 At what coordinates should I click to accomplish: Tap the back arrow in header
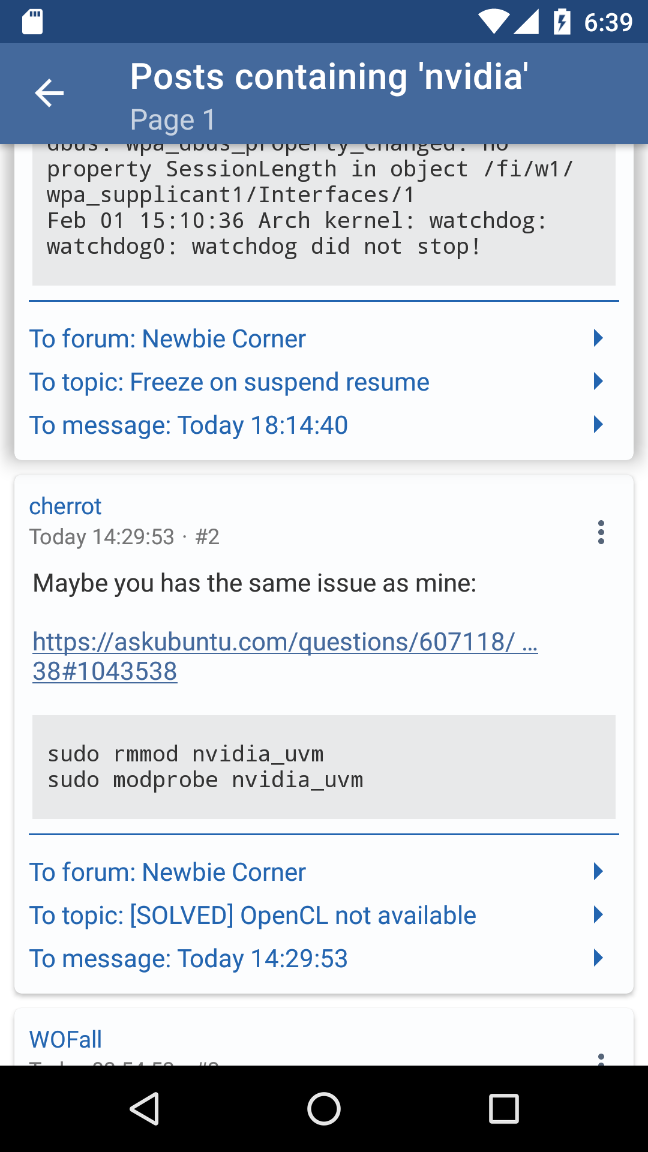49,94
